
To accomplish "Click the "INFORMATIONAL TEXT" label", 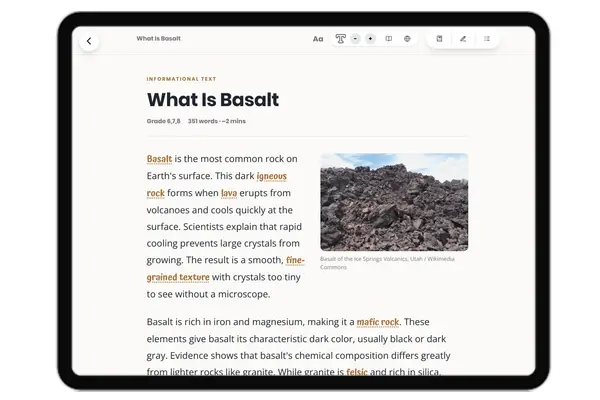I will (x=181, y=79).
